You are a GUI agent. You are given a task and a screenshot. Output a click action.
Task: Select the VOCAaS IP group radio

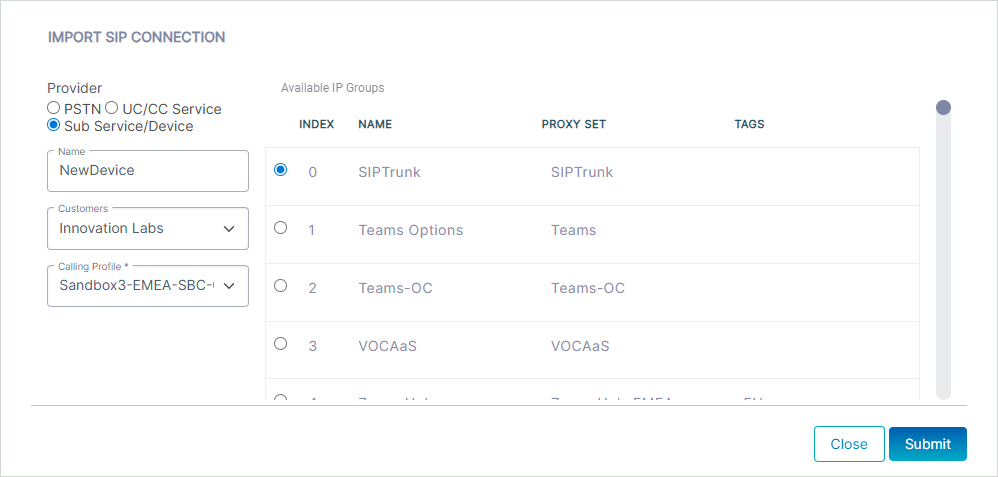coord(280,343)
